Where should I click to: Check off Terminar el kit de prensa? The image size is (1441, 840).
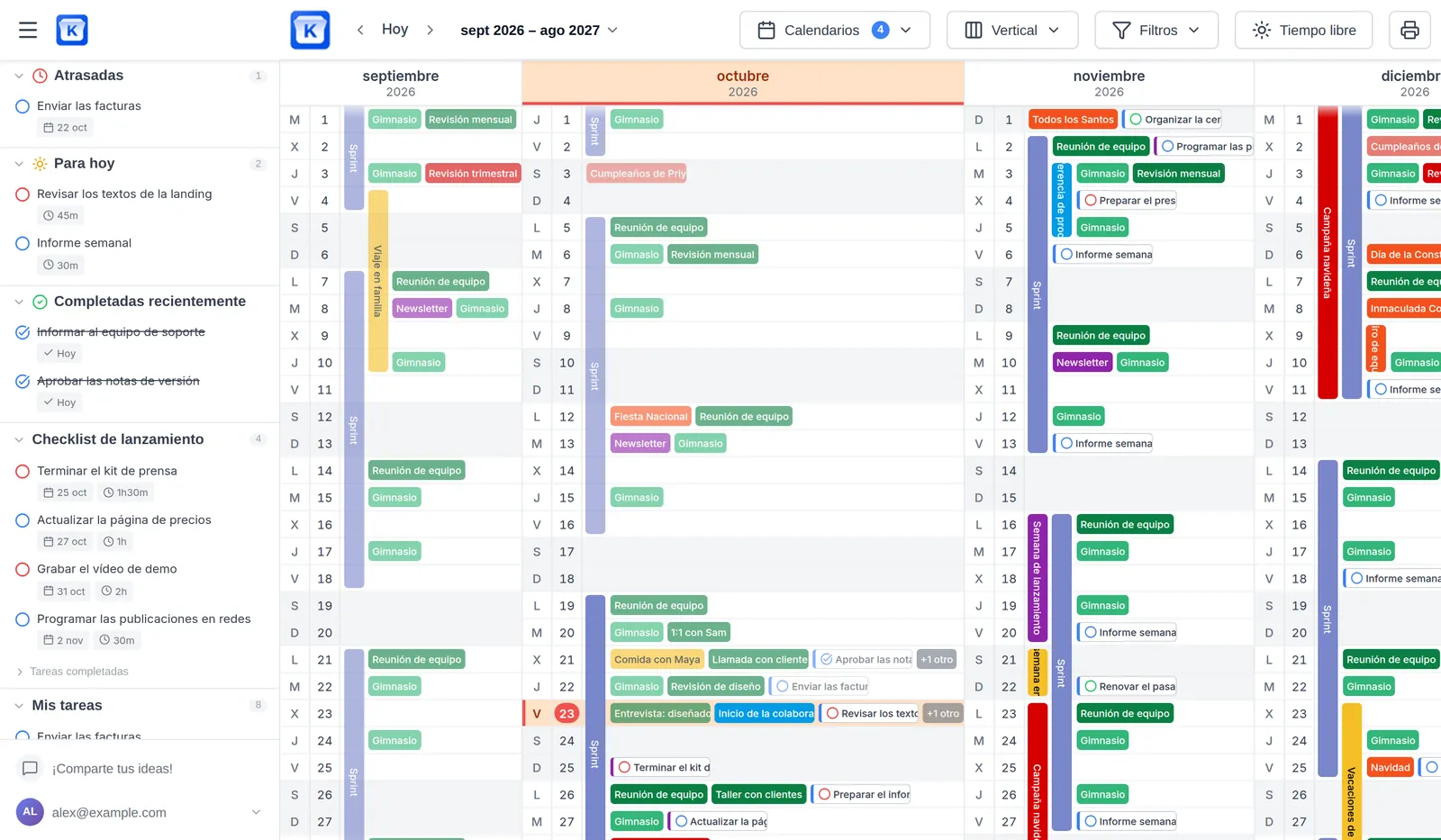click(23, 471)
